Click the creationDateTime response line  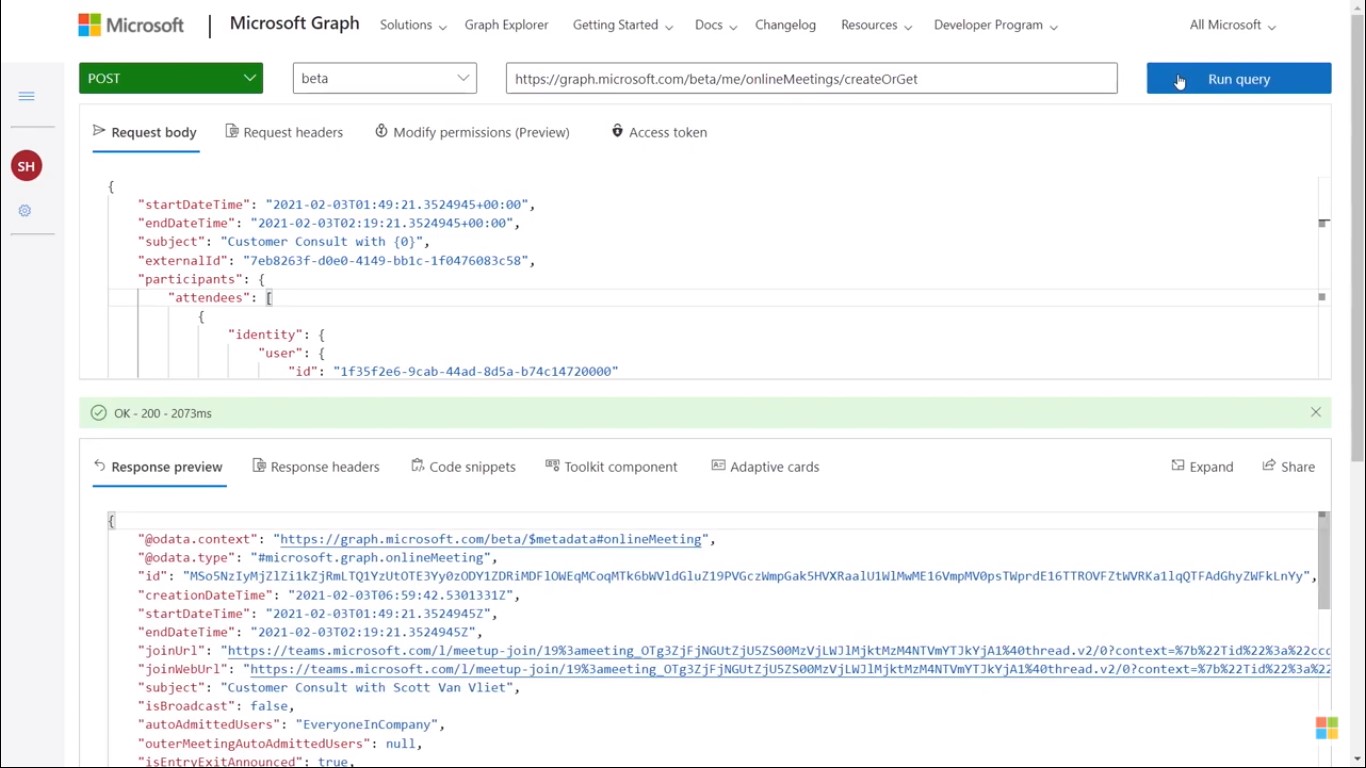(329, 595)
